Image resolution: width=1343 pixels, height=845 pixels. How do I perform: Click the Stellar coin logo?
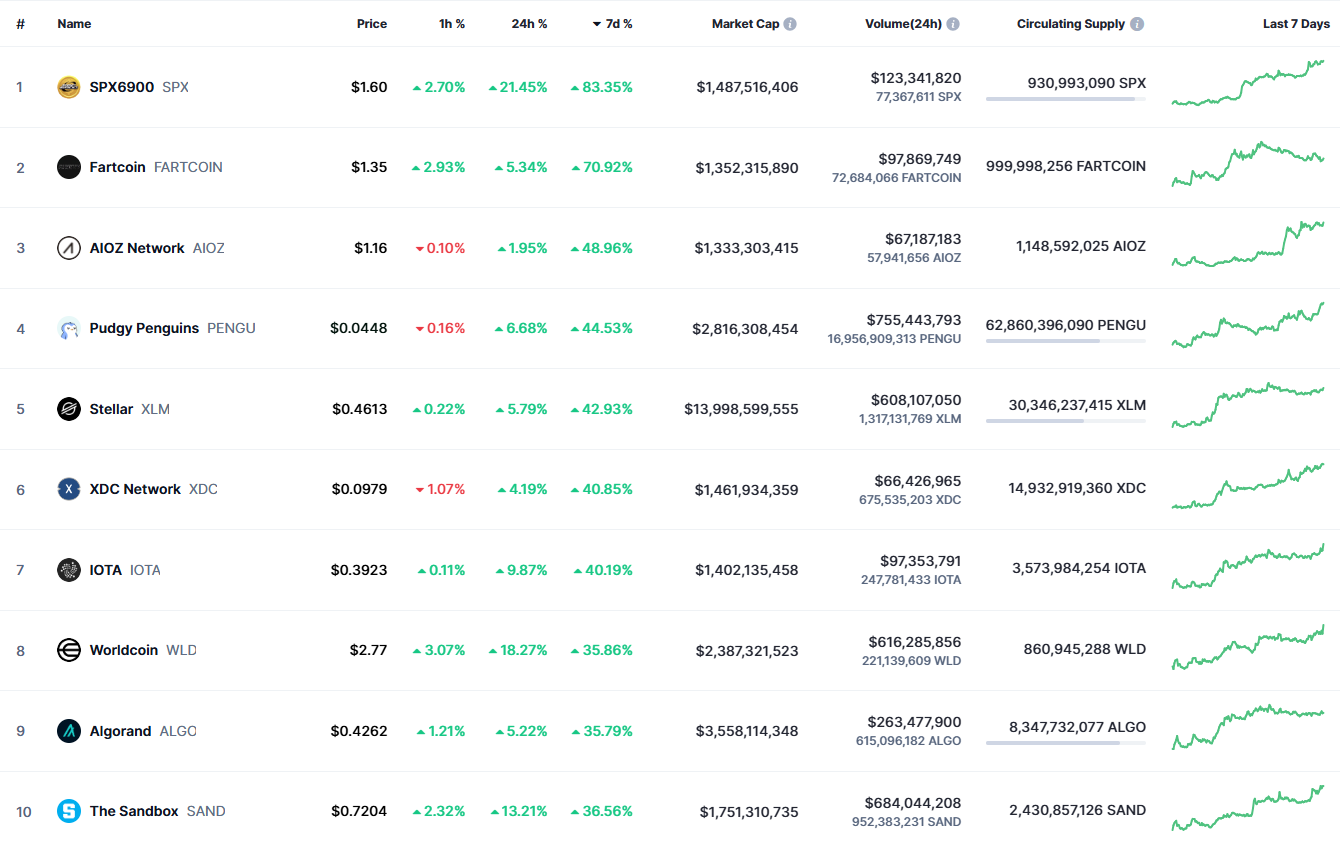[x=69, y=409]
